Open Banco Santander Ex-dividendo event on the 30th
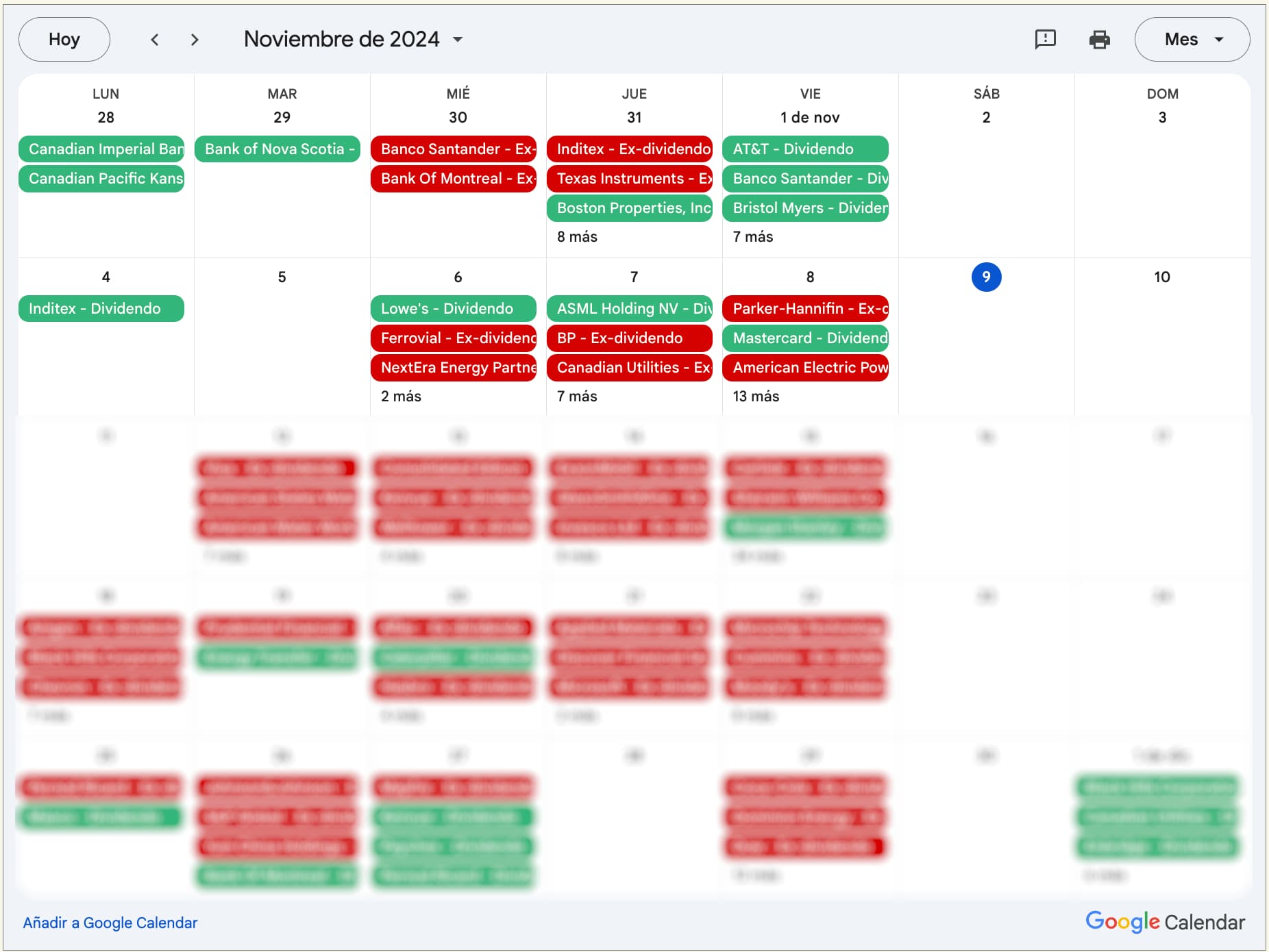This screenshot has width=1269, height=952. 454,149
